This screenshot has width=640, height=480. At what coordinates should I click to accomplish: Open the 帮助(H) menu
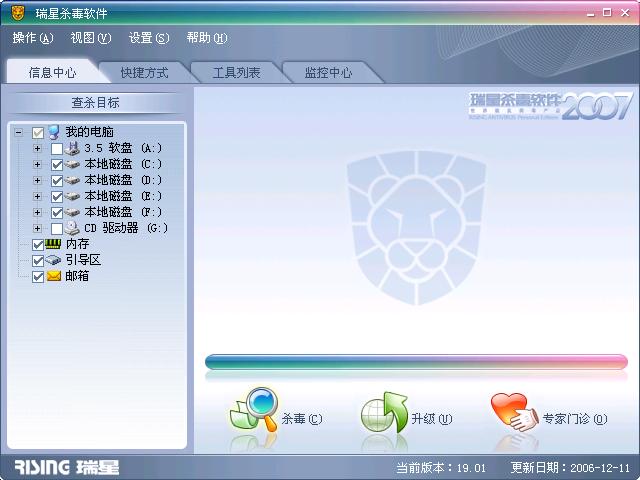click(x=207, y=38)
